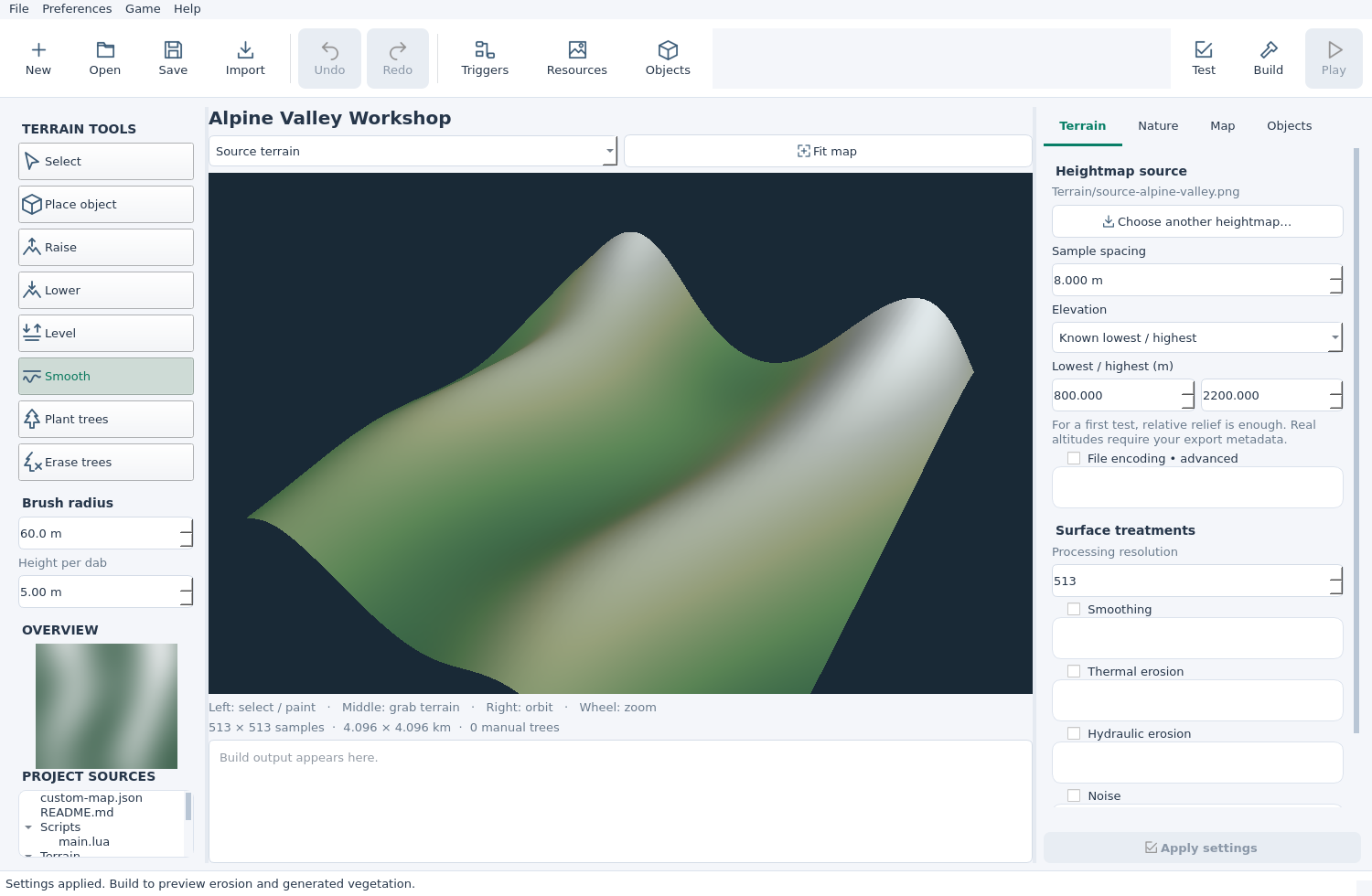Open the Resources manager
Screen dimensions: 1372x896
[577, 59]
